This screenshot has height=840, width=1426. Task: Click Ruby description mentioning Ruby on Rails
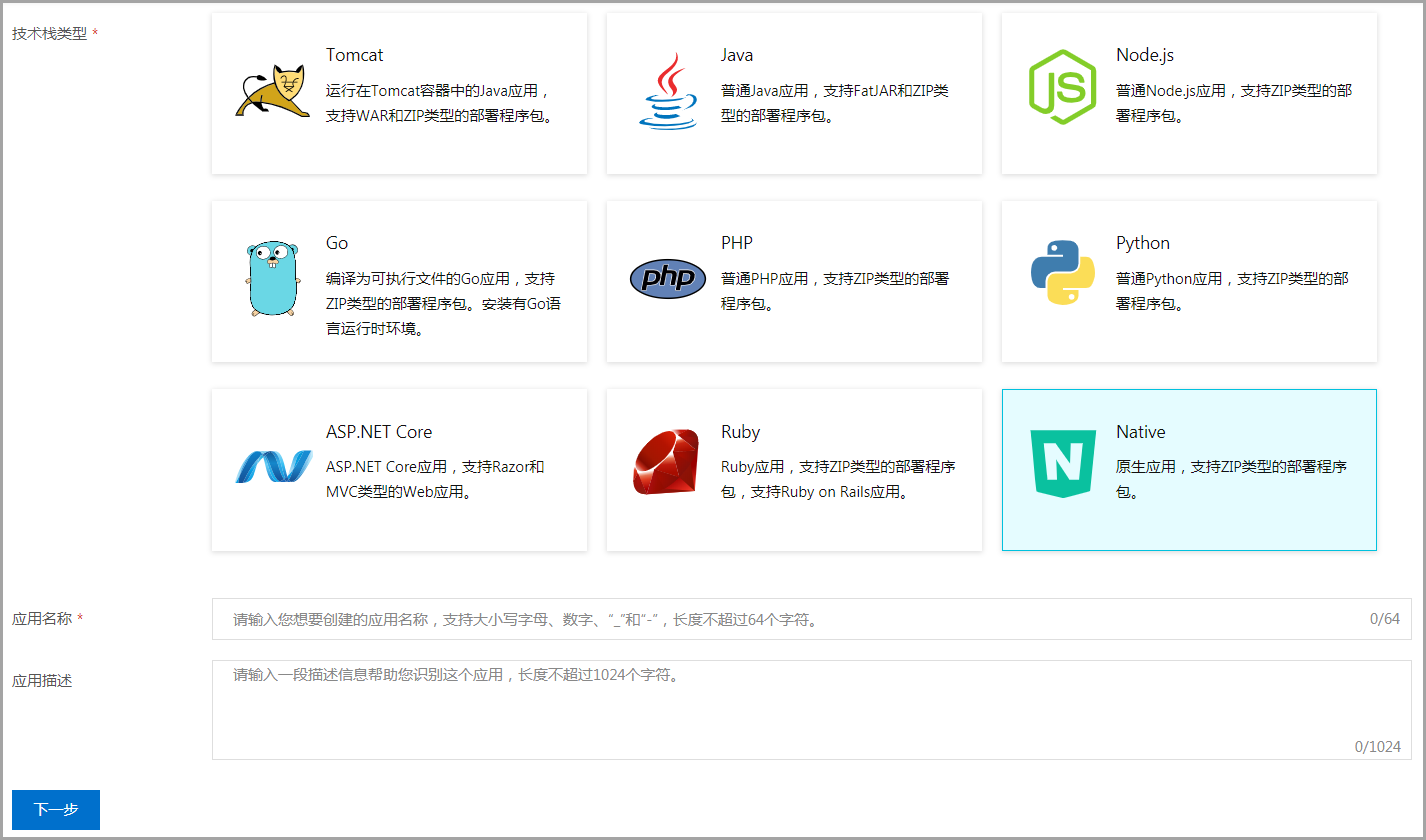(838, 479)
